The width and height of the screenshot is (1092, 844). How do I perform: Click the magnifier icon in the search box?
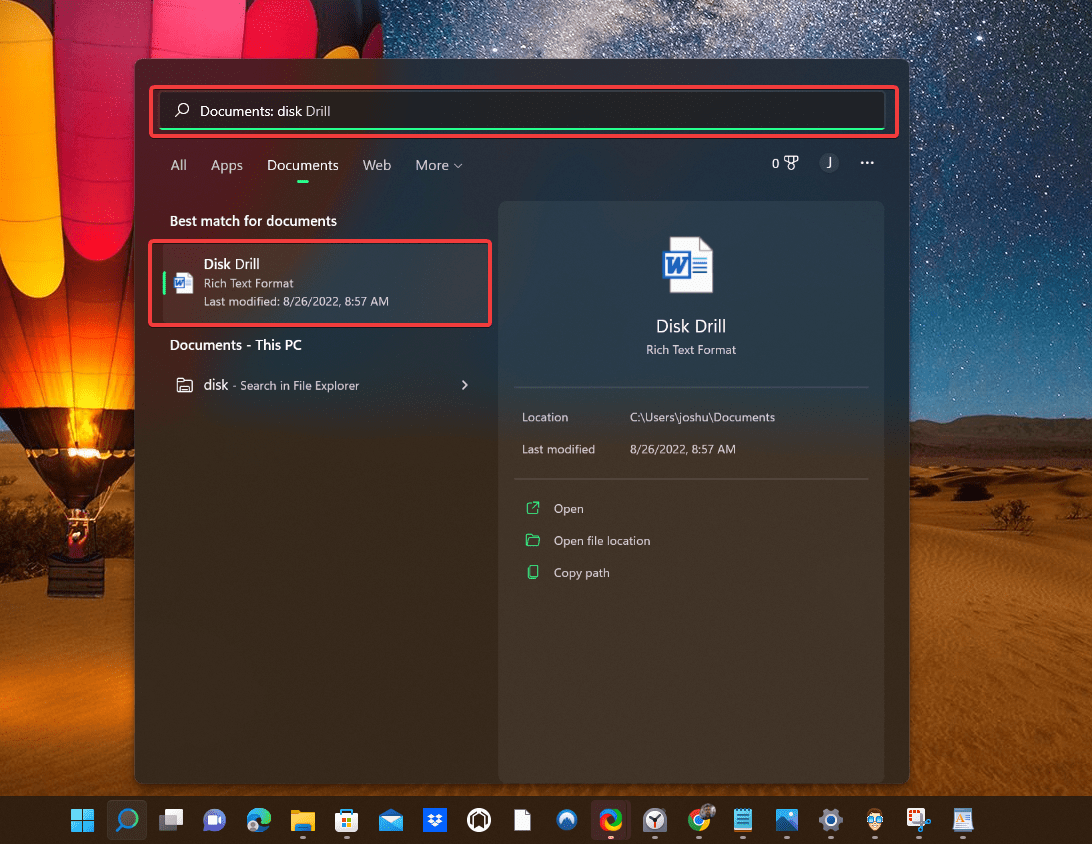182,110
